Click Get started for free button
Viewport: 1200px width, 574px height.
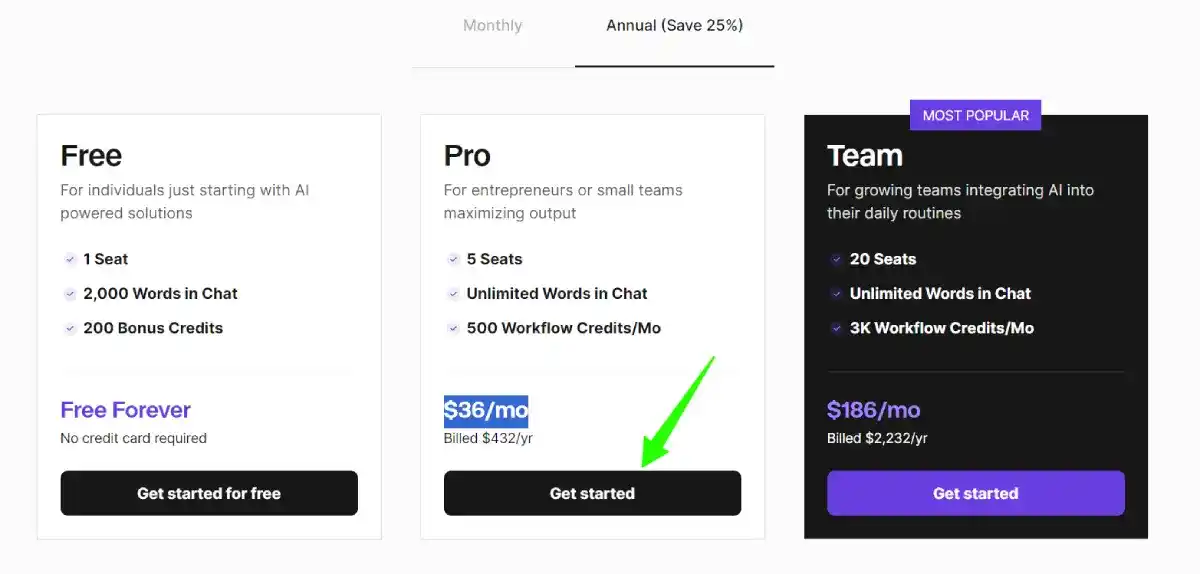tap(209, 493)
